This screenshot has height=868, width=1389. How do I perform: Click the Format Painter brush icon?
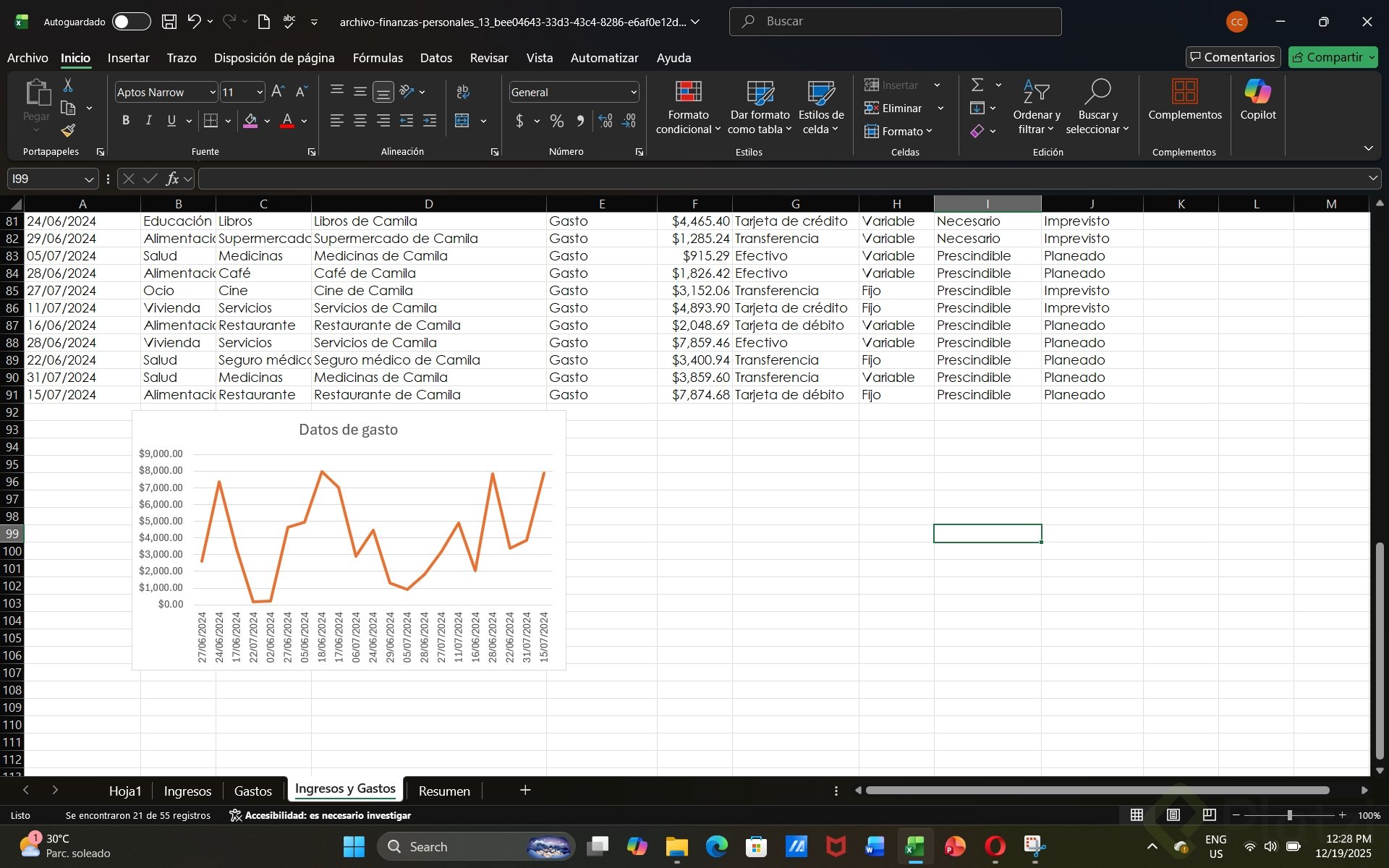tap(68, 131)
